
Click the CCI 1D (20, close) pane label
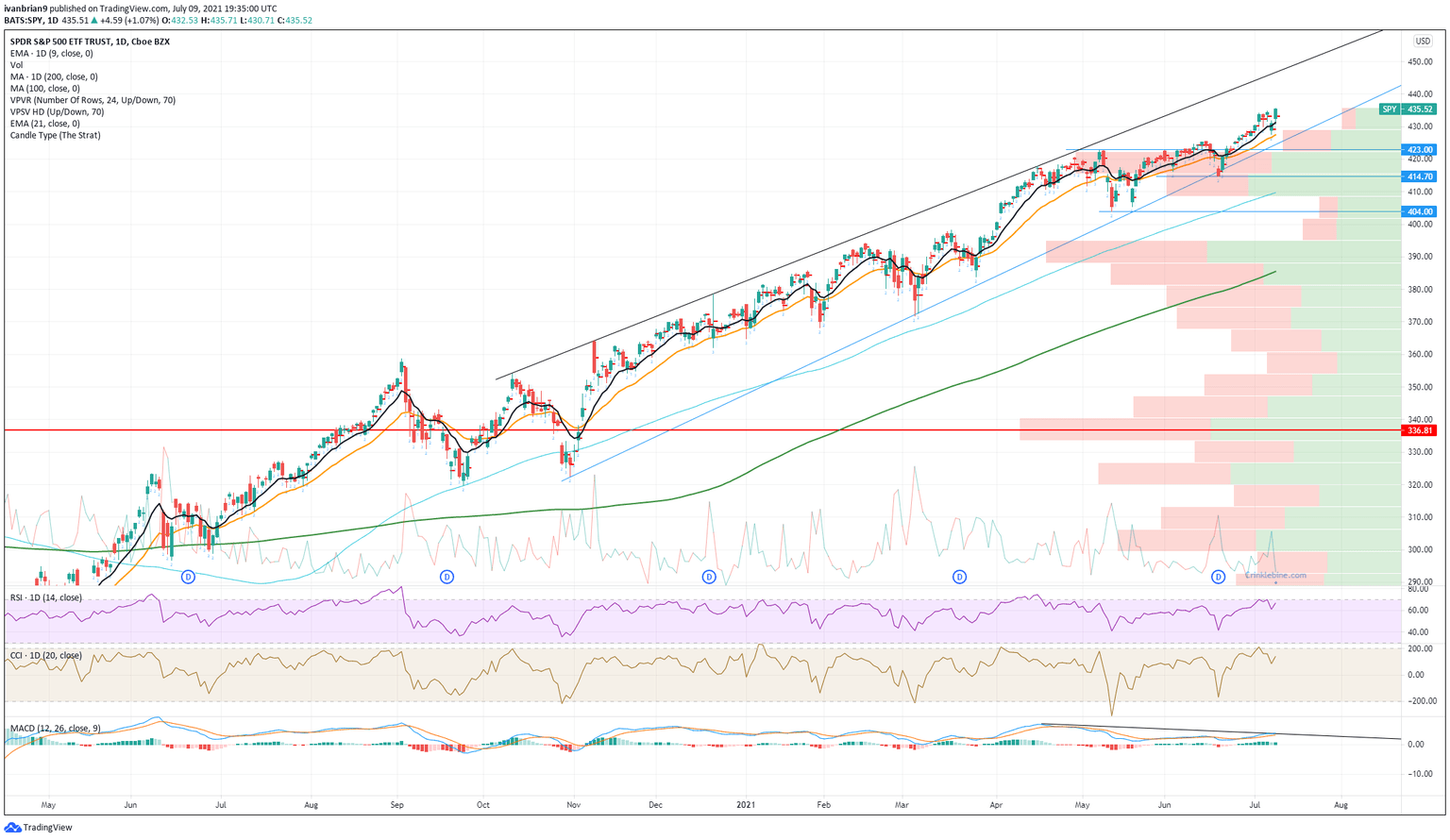coord(45,655)
